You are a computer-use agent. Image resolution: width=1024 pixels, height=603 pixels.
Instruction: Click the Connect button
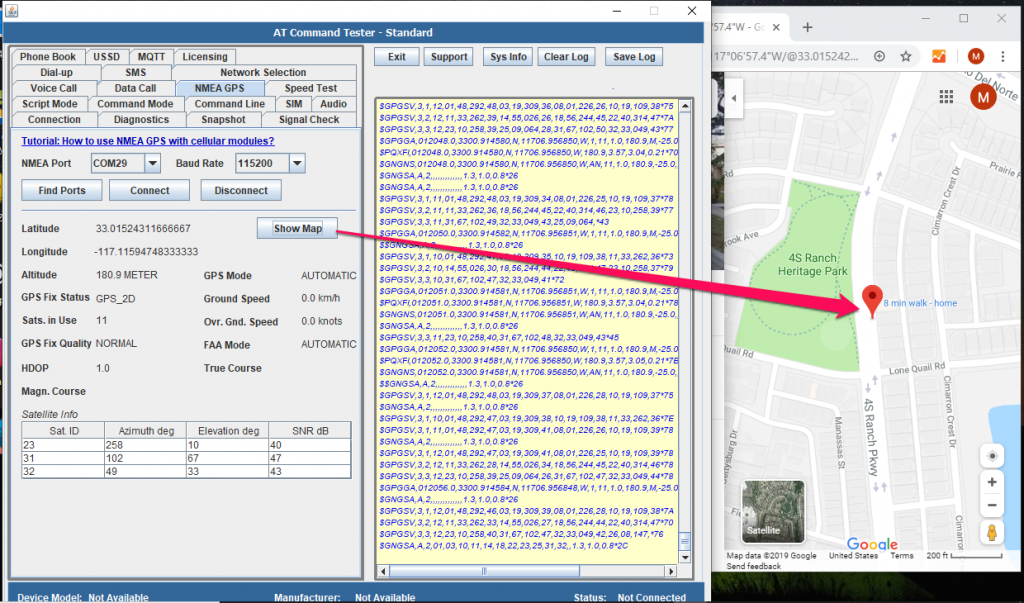tap(150, 191)
